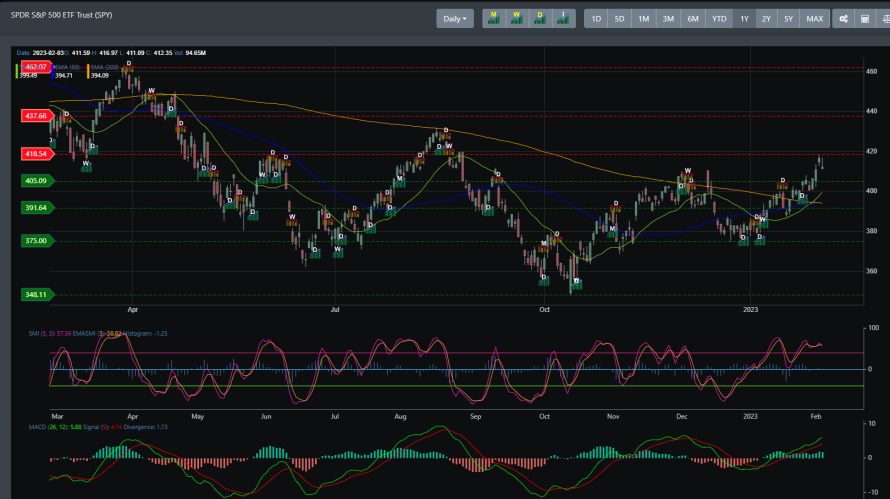Viewport: 890px width, 499px height.
Task: Set chart range to 3M
Action: [668, 19]
